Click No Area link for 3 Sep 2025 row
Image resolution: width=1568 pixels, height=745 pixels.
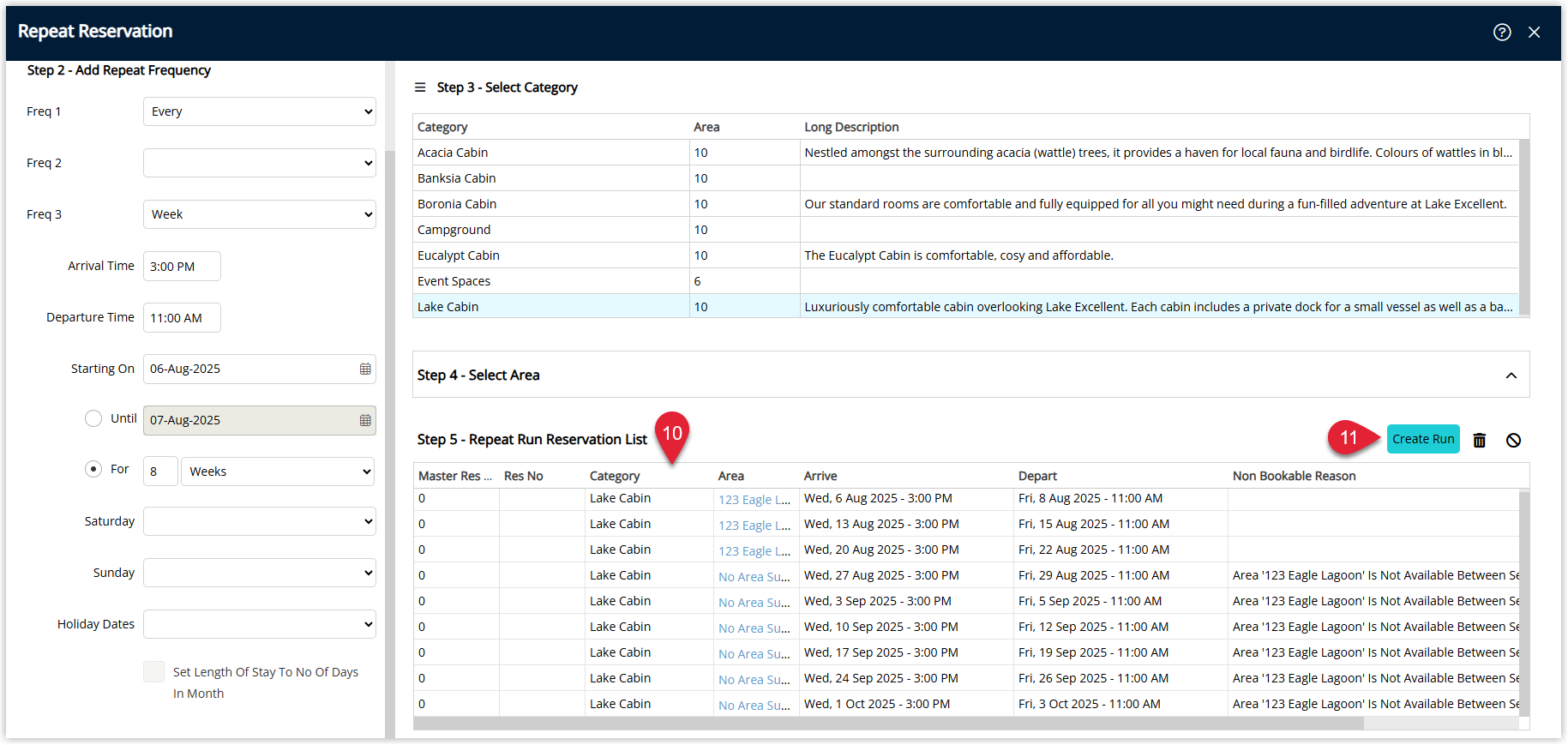coord(754,602)
